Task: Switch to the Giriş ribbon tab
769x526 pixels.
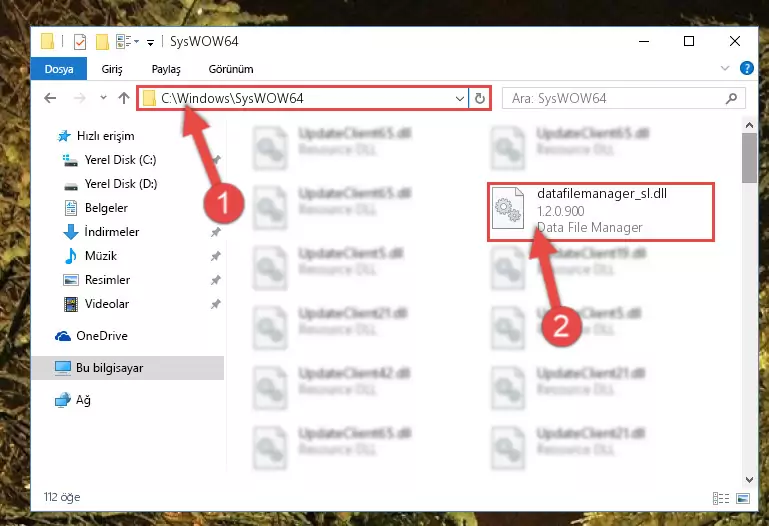Action: (x=112, y=69)
